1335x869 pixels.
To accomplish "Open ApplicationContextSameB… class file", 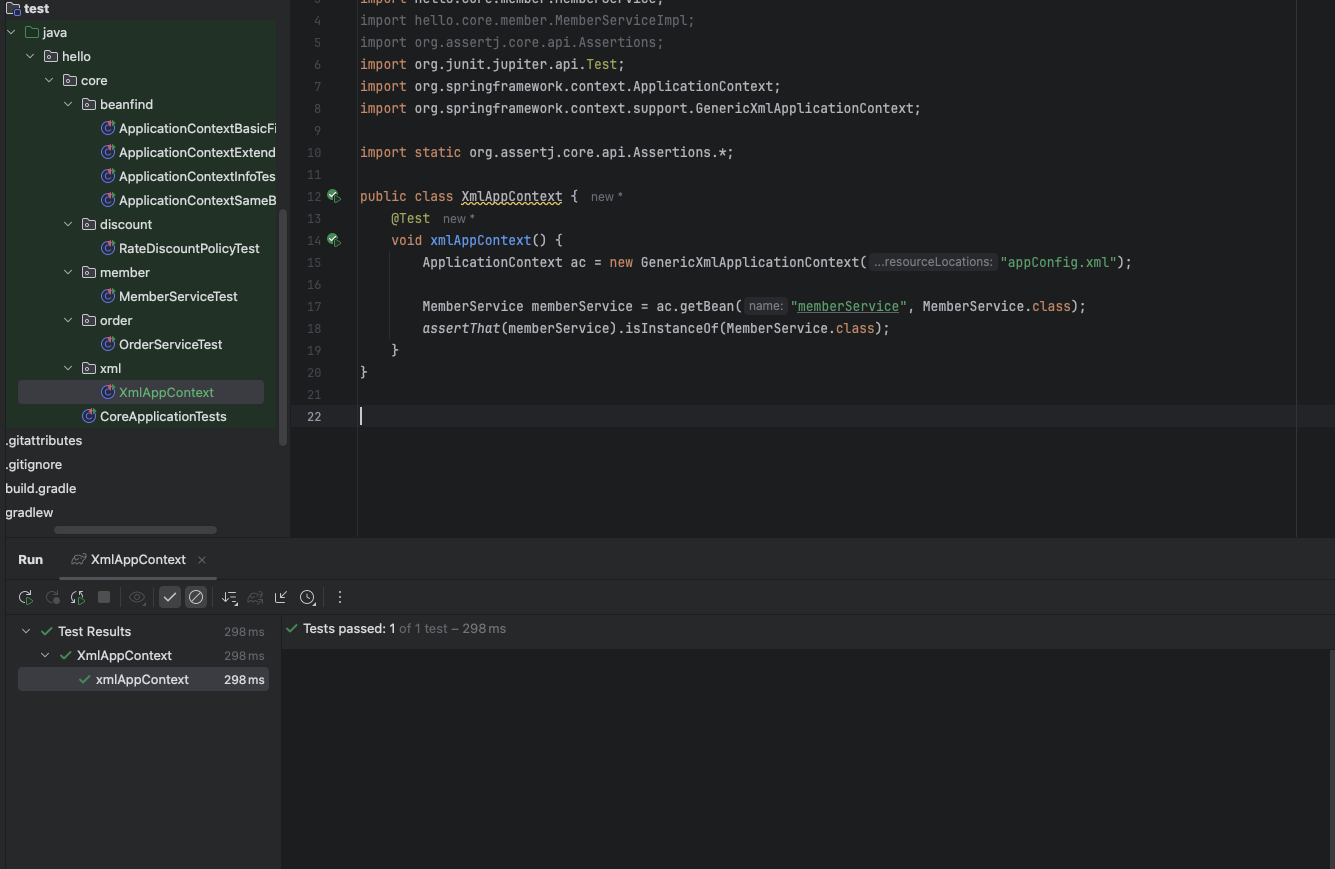I will [x=197, y=201].
